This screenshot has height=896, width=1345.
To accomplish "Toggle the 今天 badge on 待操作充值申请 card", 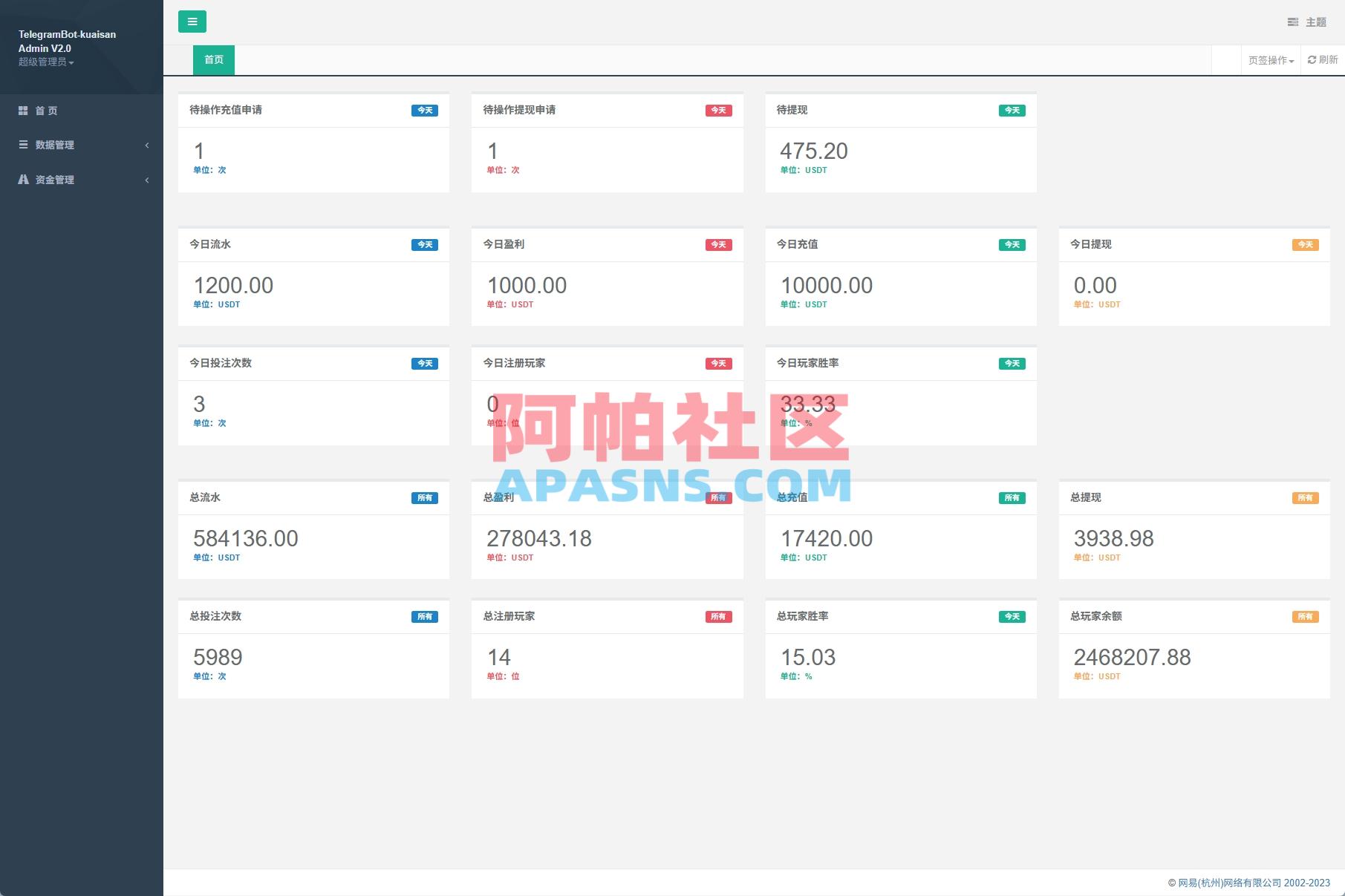I will [423, 110].
